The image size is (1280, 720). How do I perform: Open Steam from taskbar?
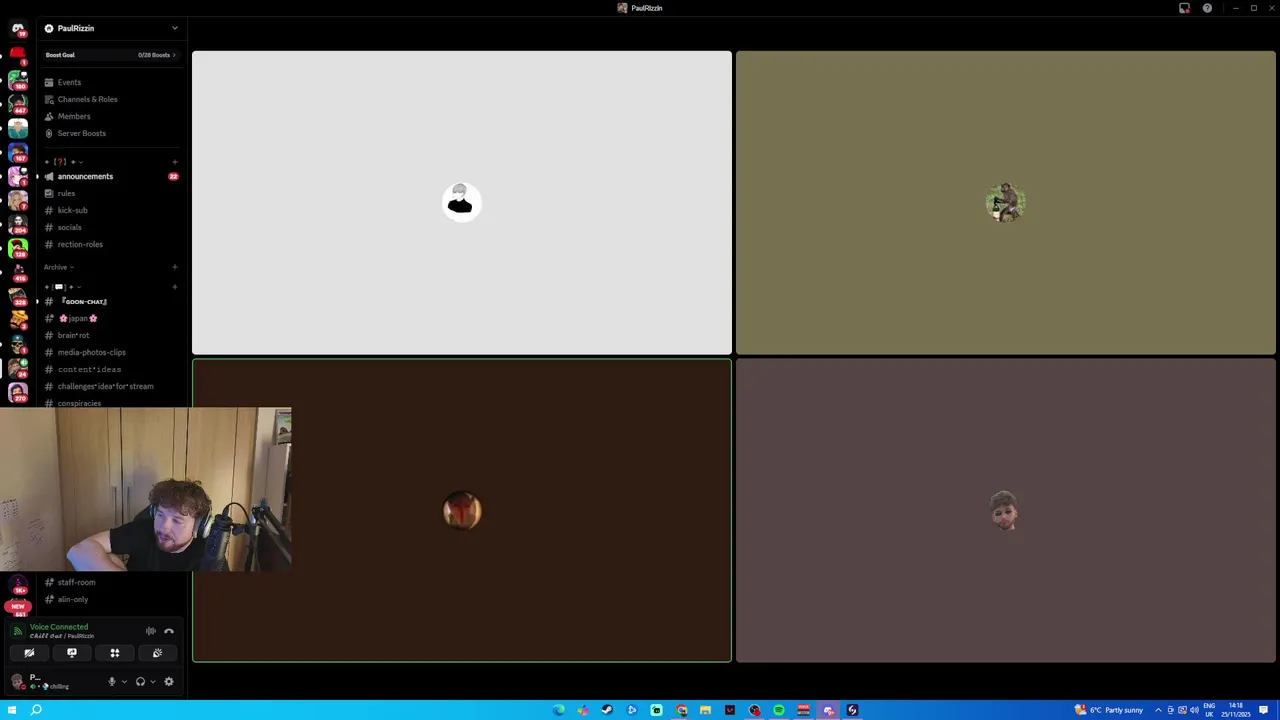[x=607, y=710]
